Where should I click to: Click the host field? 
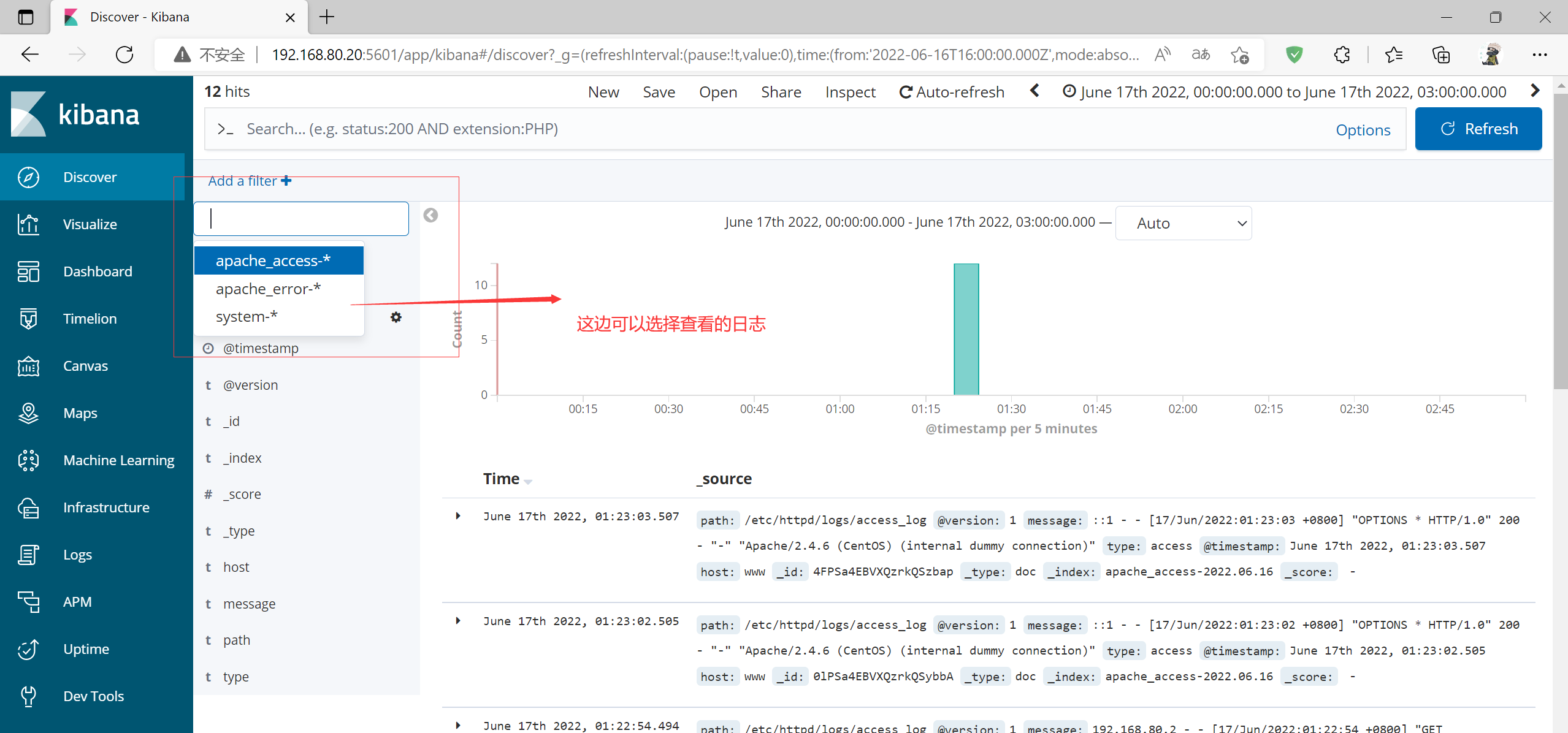point(236,567)
